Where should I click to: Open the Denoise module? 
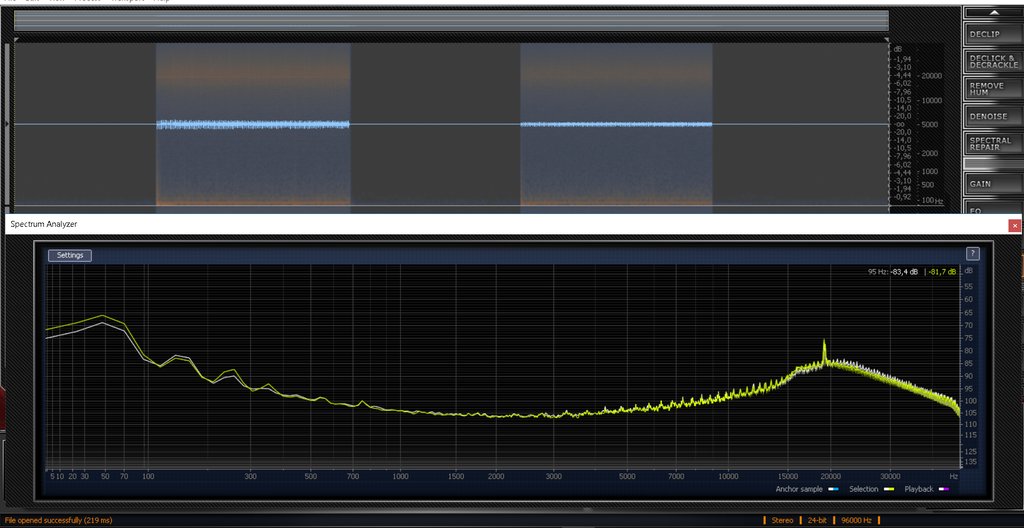[992, 116]
